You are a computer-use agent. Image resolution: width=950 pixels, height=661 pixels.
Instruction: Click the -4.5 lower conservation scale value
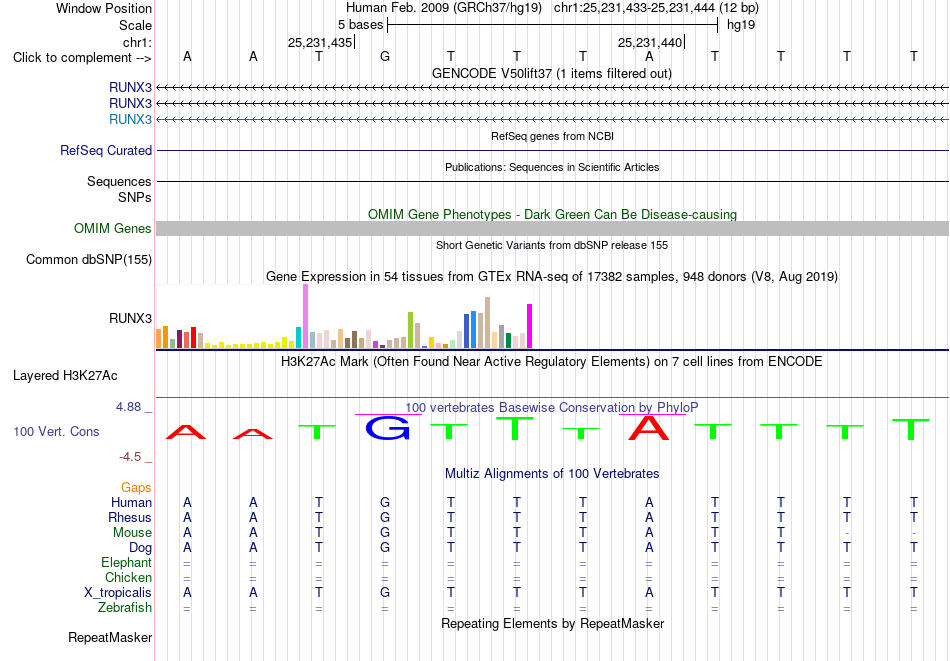(x=130, y=456)
